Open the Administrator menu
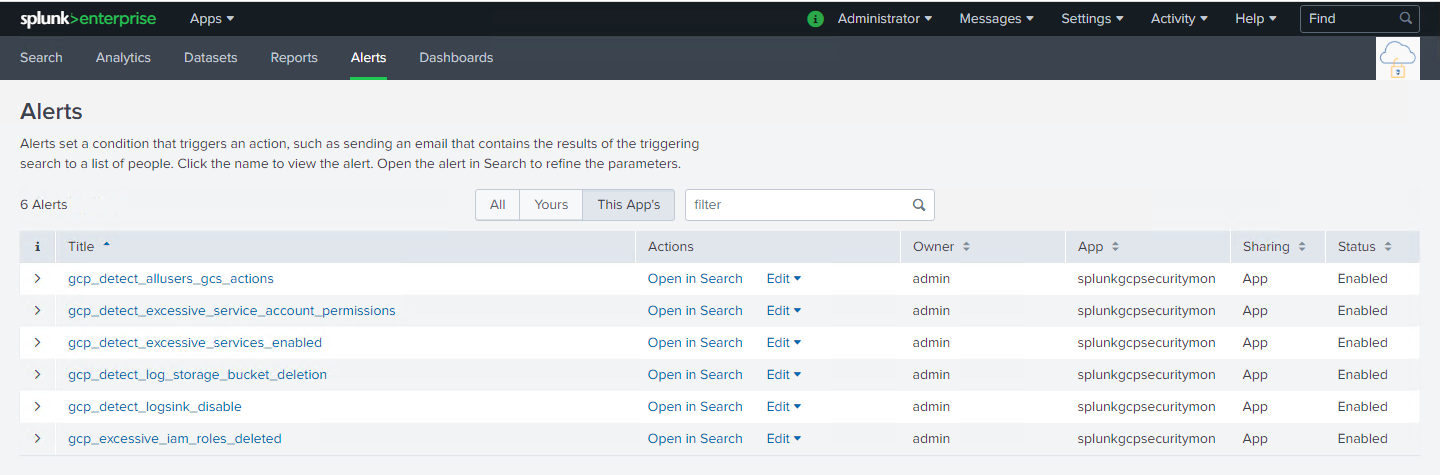Screen dimensions: 1440x475 [x=884, y=19]
